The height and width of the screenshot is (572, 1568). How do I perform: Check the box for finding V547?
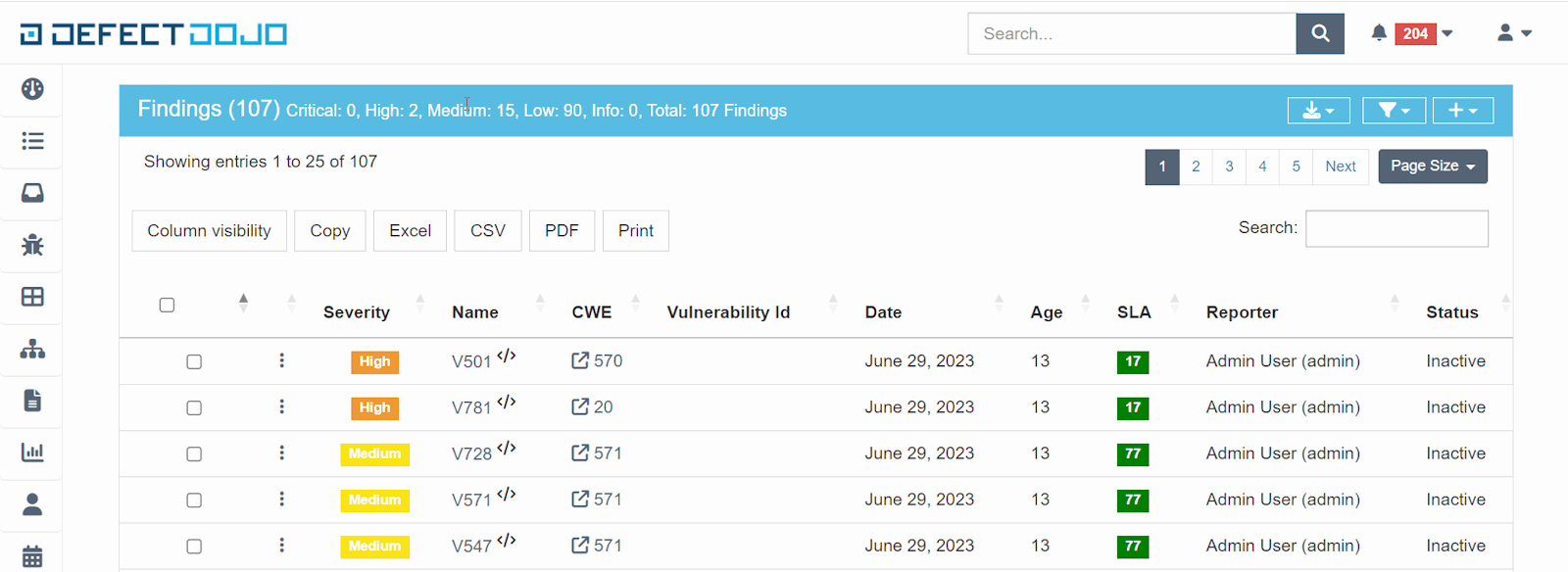[x=194, y=546]
